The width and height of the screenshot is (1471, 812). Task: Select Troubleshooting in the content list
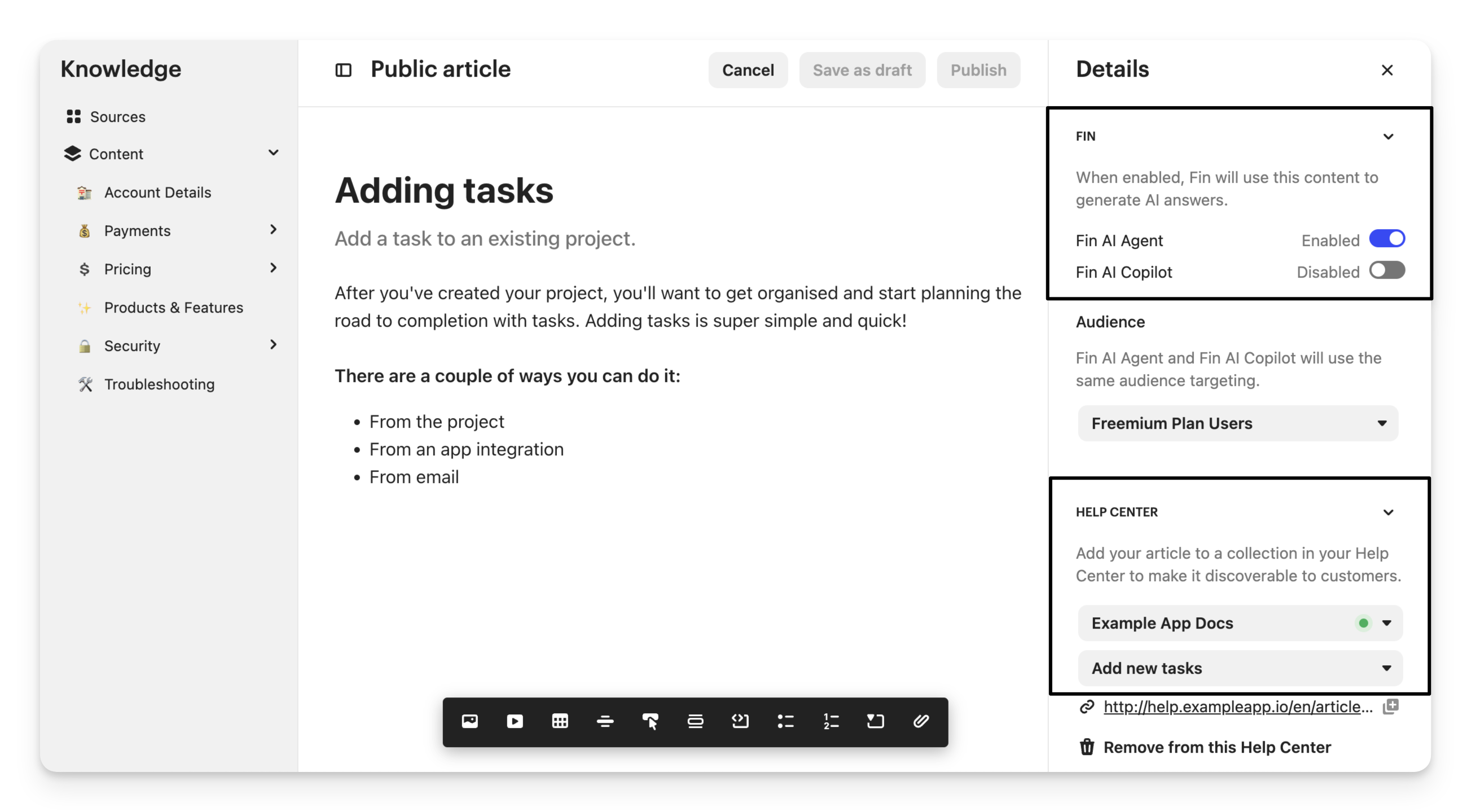[x=159, y=384]
